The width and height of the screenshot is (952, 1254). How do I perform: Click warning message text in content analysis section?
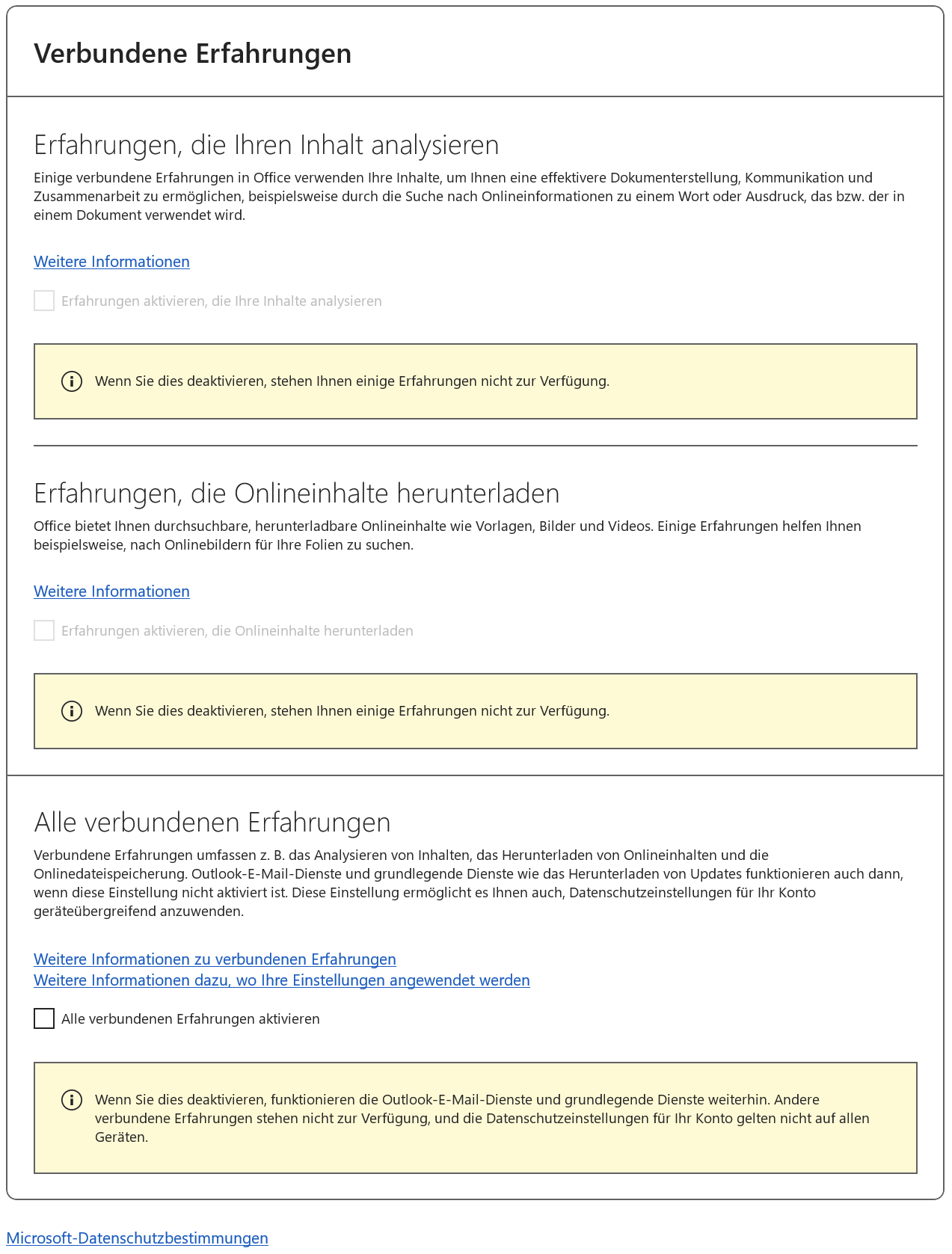pyautogui.click(x=352, y=381)
